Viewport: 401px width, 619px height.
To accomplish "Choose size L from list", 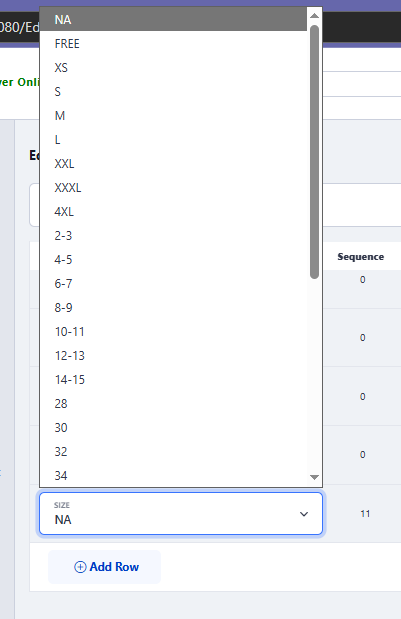I will (x=173, y=140).
